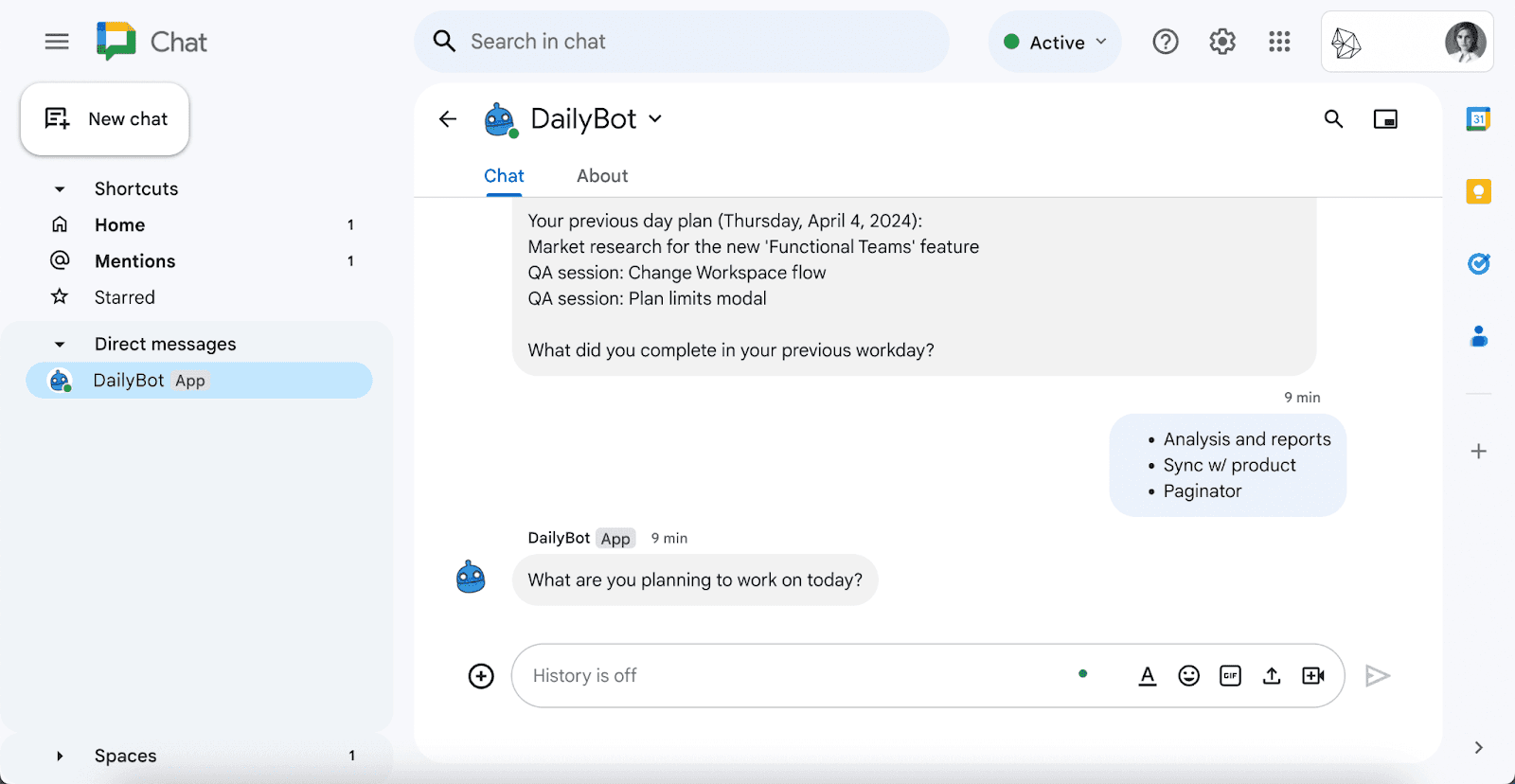The image size is (1515, 784).
Task: Click the 'What are you planning' message
Action: pyautogui.click(x=695, y=579)
